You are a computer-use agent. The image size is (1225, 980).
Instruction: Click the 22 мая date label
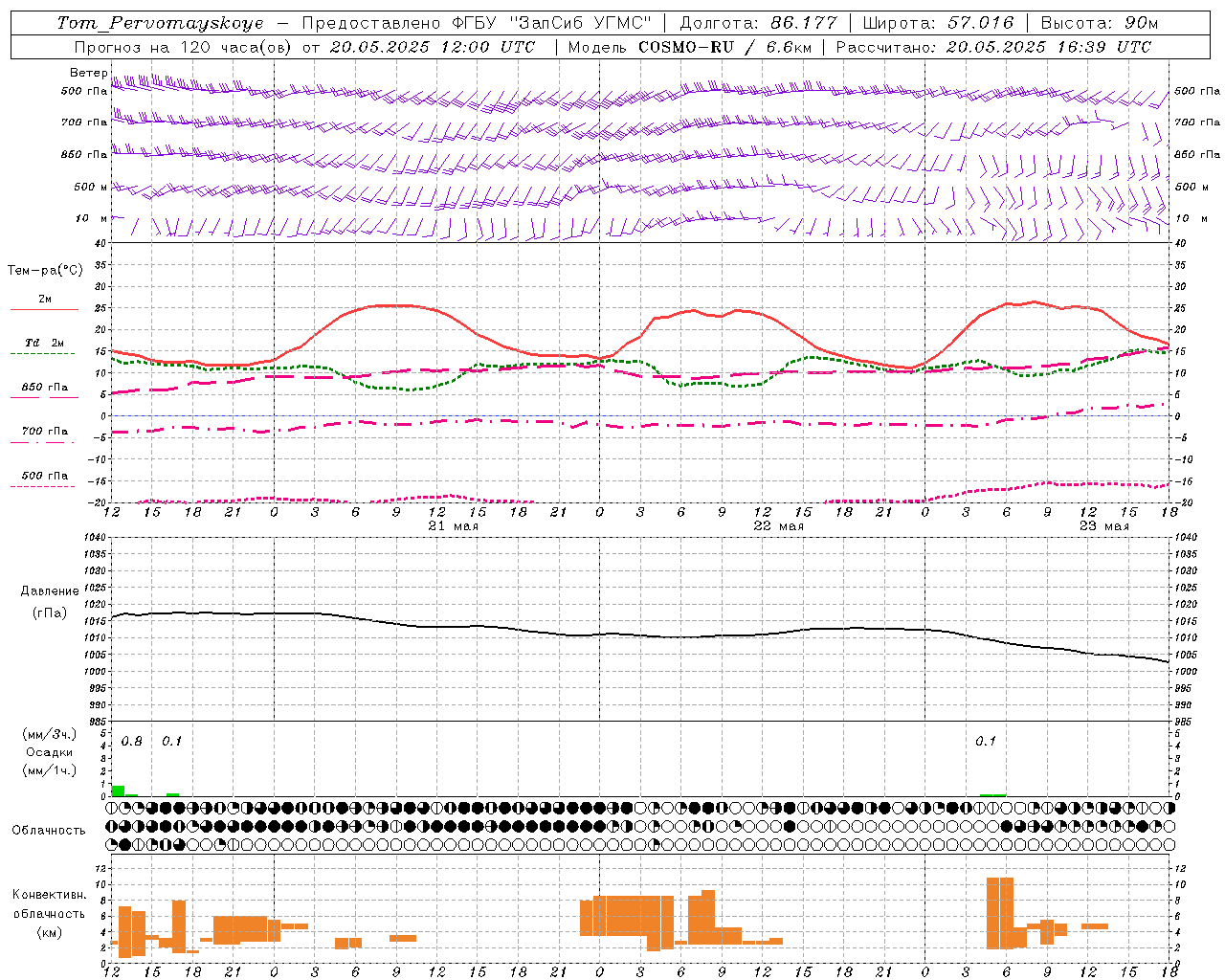(x=778, y=526)
